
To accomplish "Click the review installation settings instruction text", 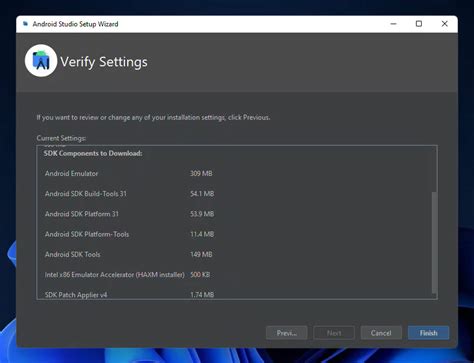I will coord(153,117).
